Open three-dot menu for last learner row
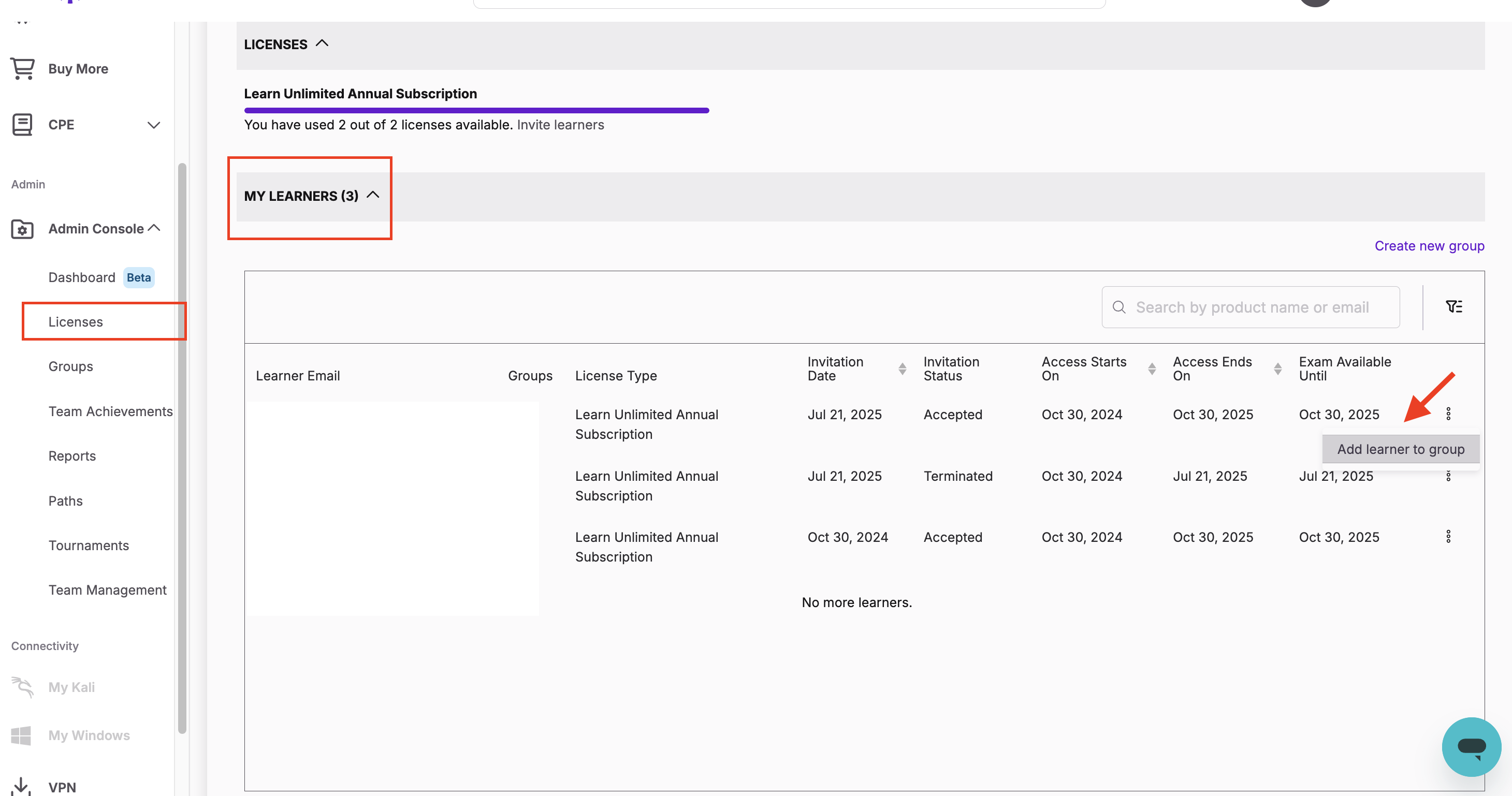Viewport: 1512px width, 796px height. click(x=1448, y=537)
